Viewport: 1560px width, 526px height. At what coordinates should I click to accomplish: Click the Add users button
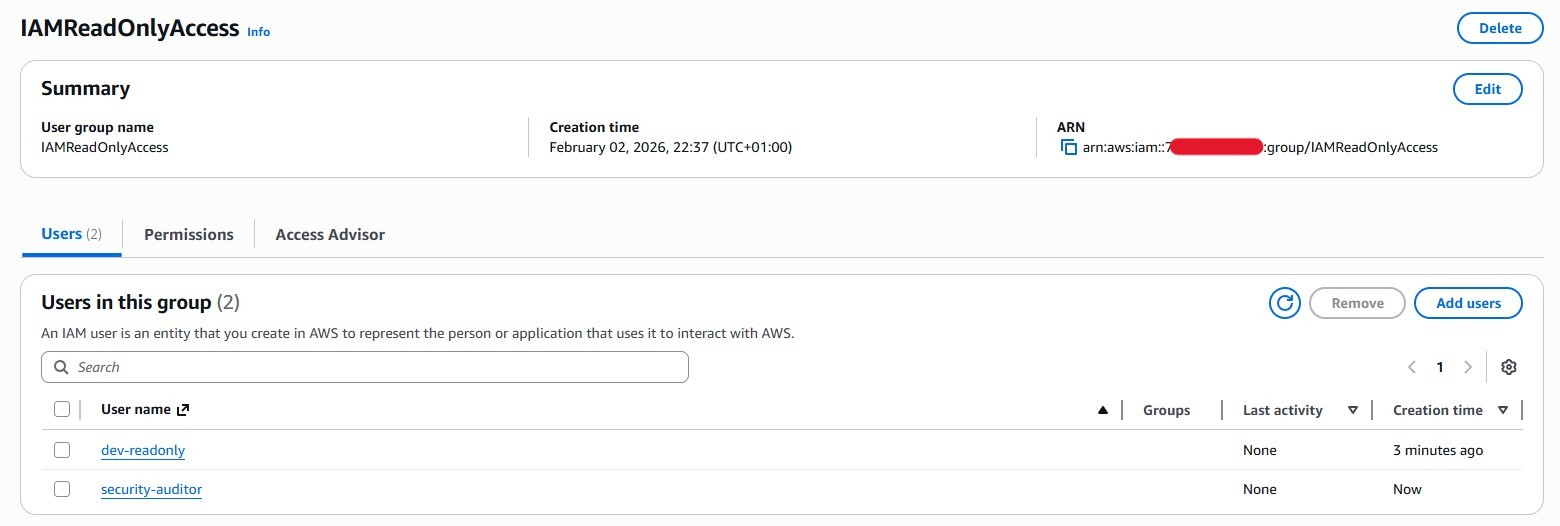(x=1468, y=303)
